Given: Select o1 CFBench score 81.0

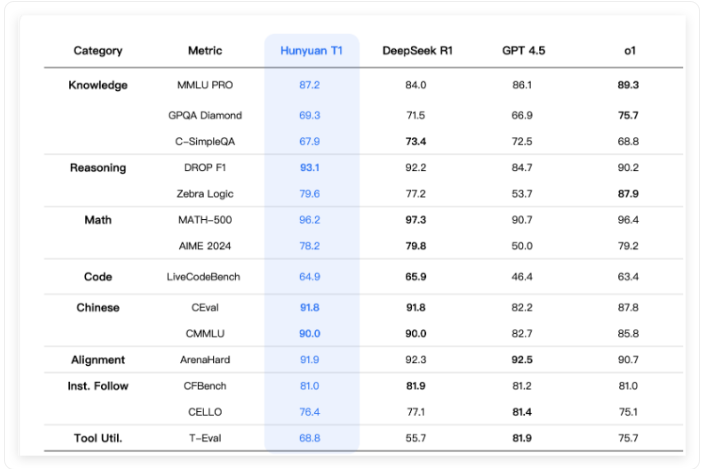Looking at the screenshot, I should click(628, 386).
